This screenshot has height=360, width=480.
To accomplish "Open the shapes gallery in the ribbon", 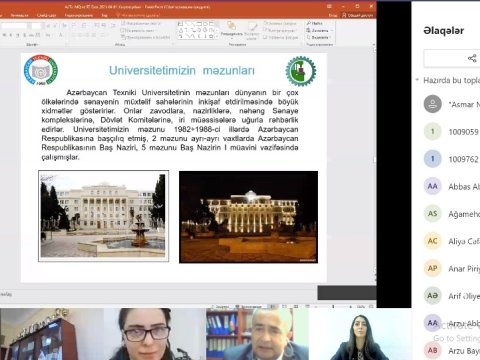I will click(x=197, y=30).
